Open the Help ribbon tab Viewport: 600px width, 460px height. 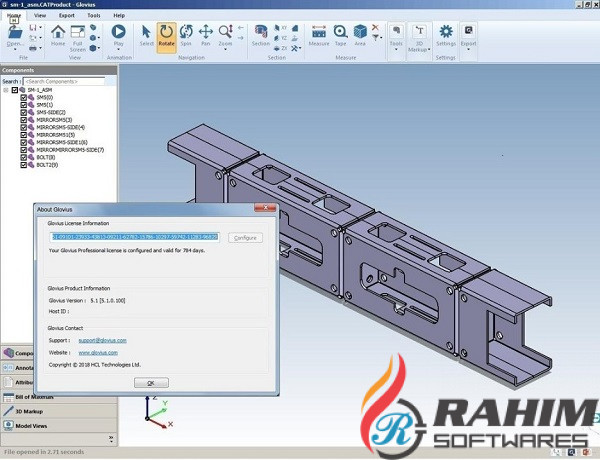coord(119,16)
